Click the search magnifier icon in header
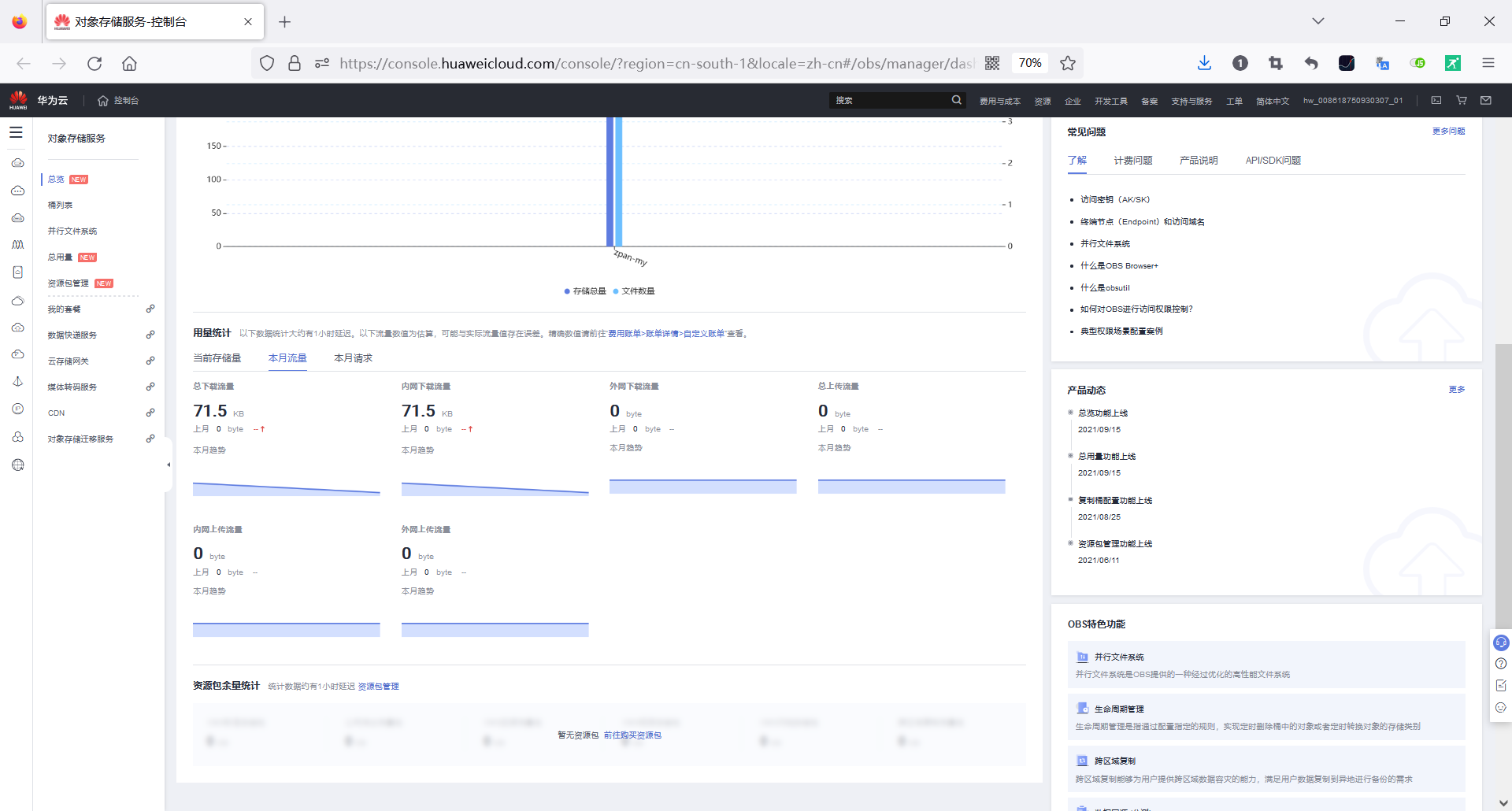 click(956, 100)
